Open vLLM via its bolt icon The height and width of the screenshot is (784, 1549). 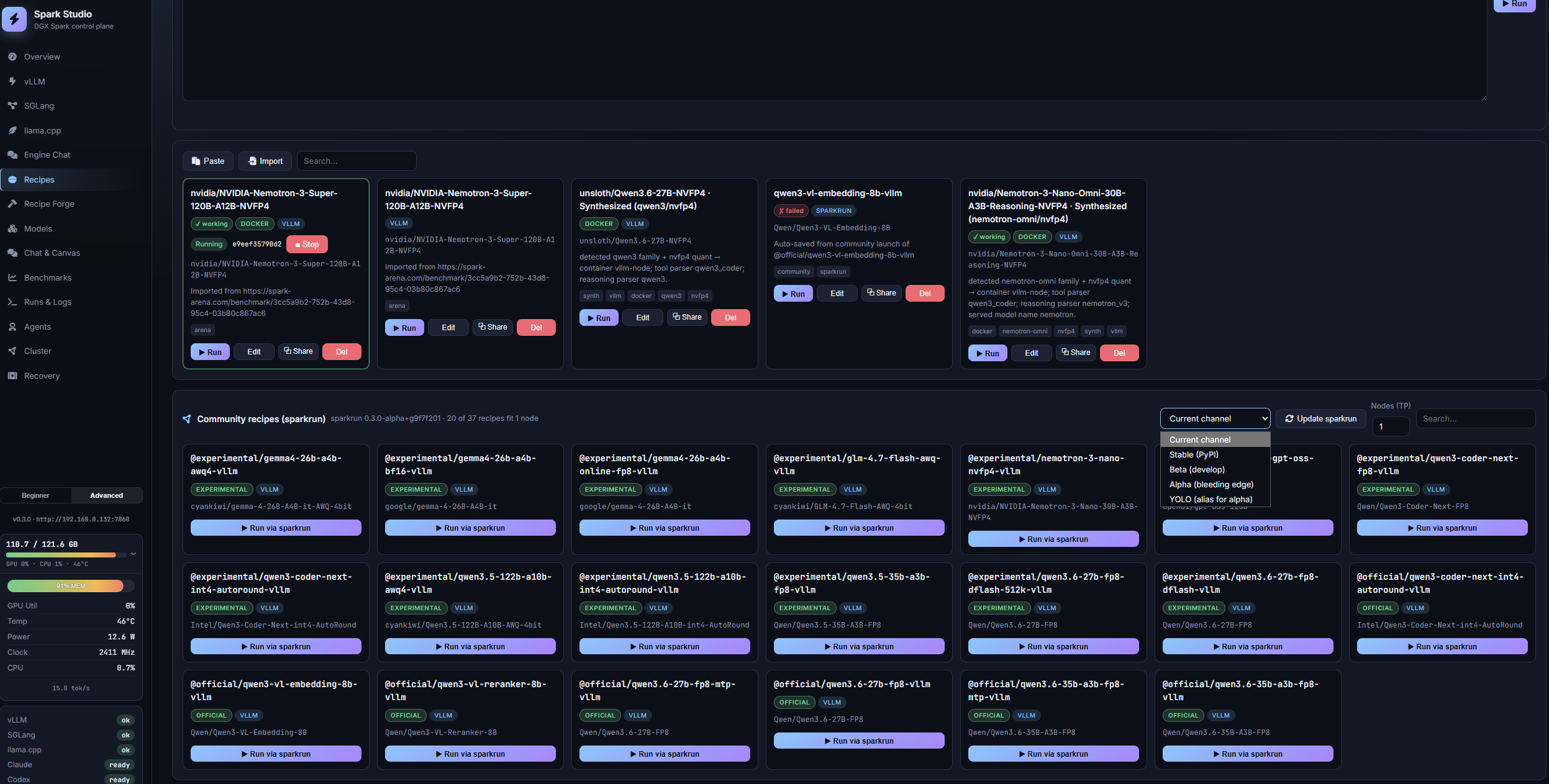12,81
